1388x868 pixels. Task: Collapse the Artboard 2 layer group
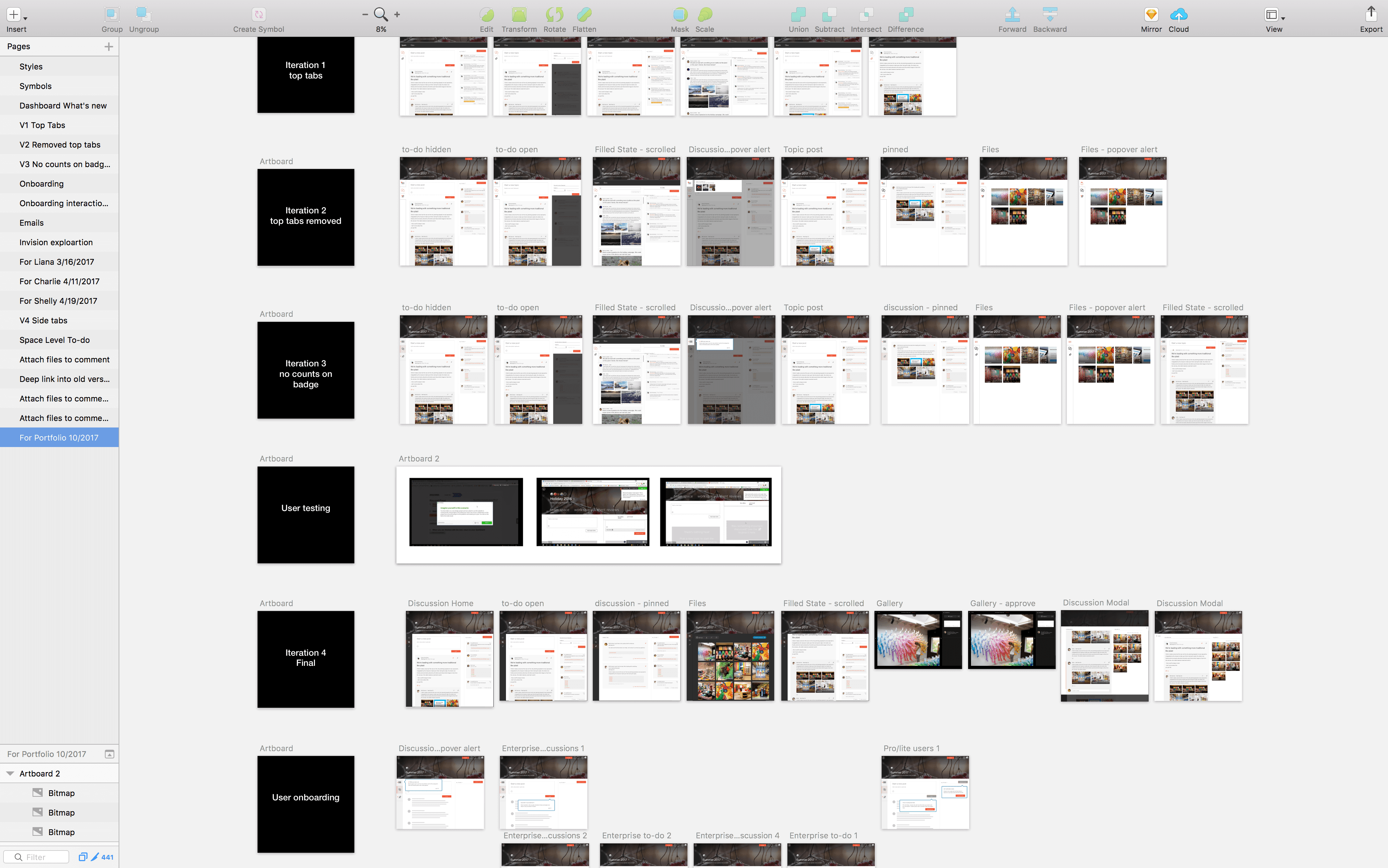pos(10,773)
